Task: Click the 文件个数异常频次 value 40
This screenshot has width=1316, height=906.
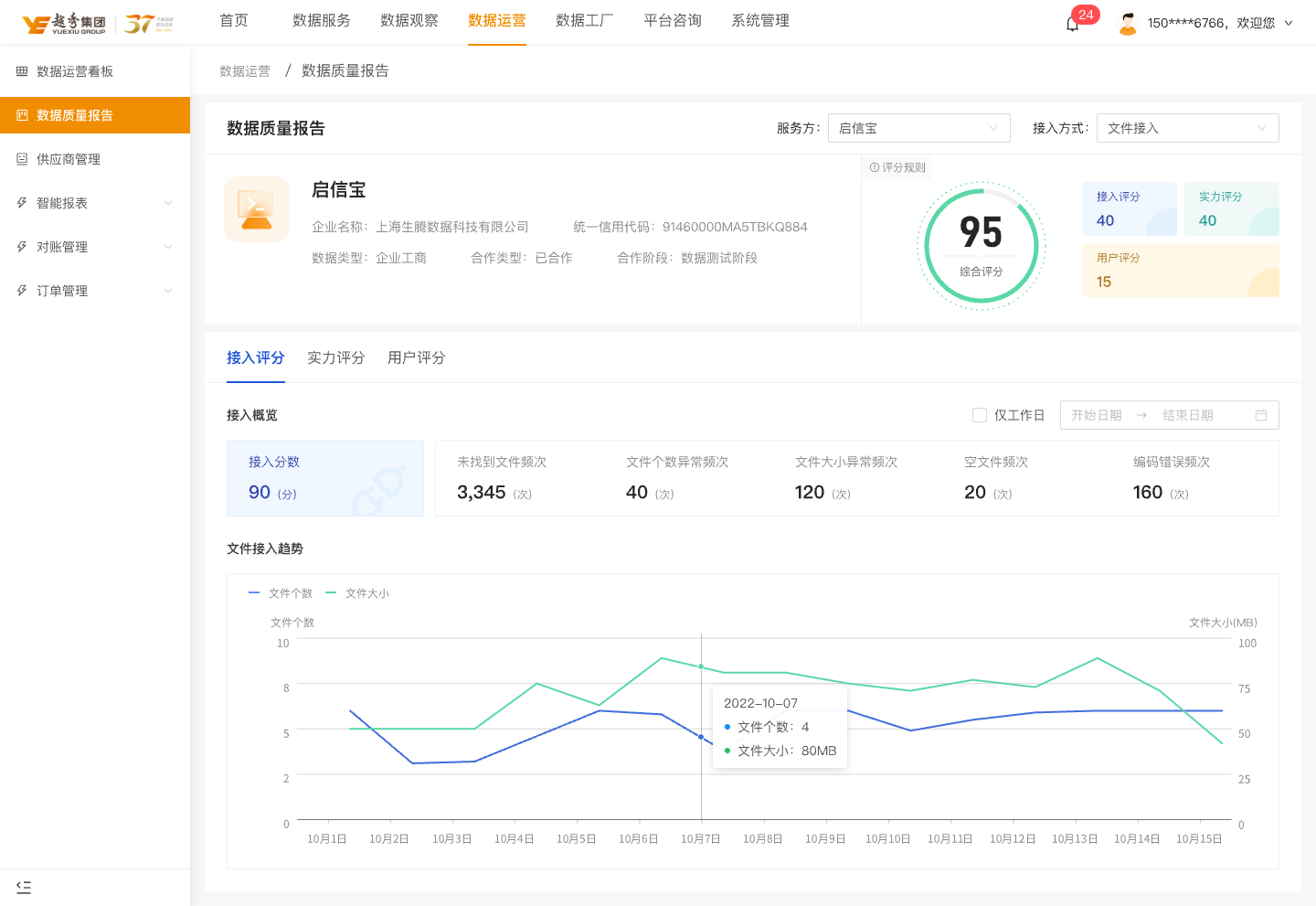Action: pos(637,493)
